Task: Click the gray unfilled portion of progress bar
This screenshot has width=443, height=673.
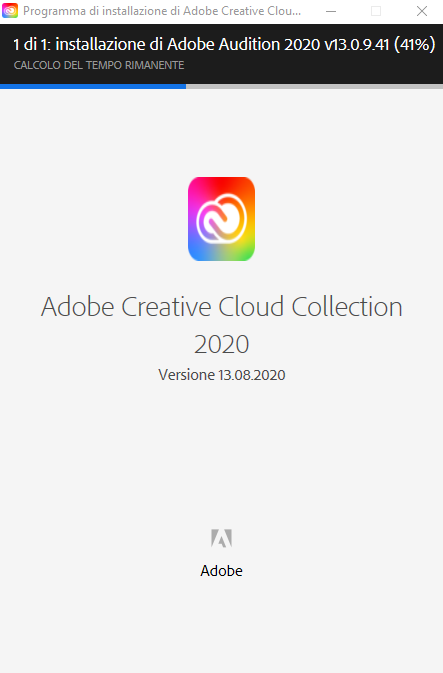Action: coord(314,86)
